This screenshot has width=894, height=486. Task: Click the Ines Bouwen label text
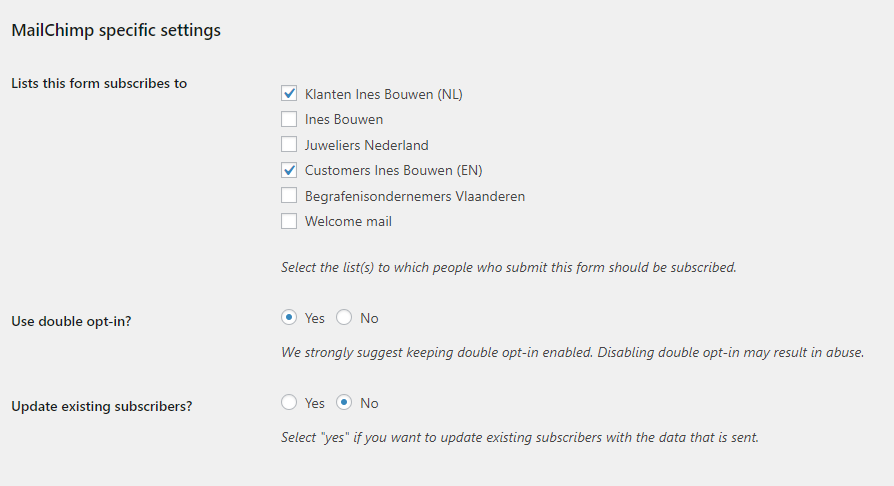[344, 119]
